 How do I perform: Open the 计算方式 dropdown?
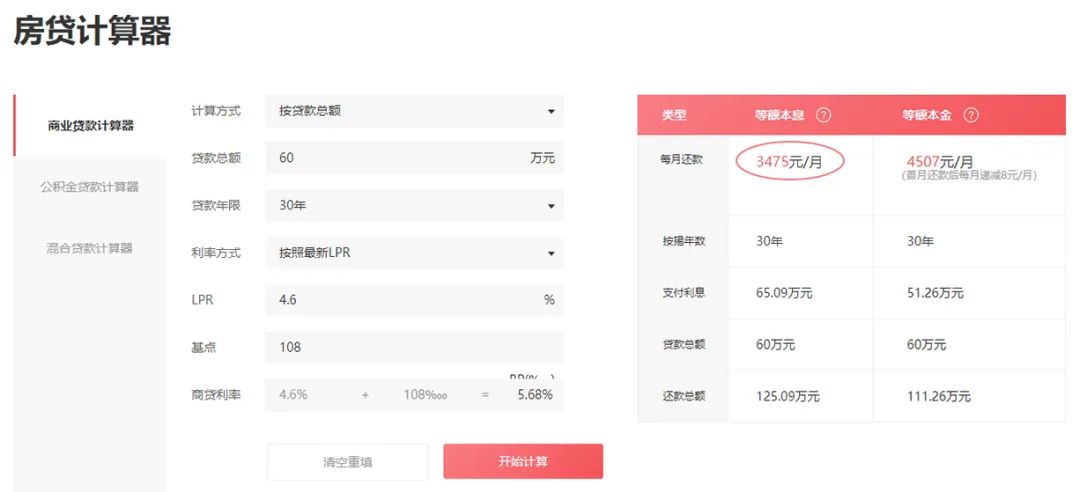[x=414, y=111]
